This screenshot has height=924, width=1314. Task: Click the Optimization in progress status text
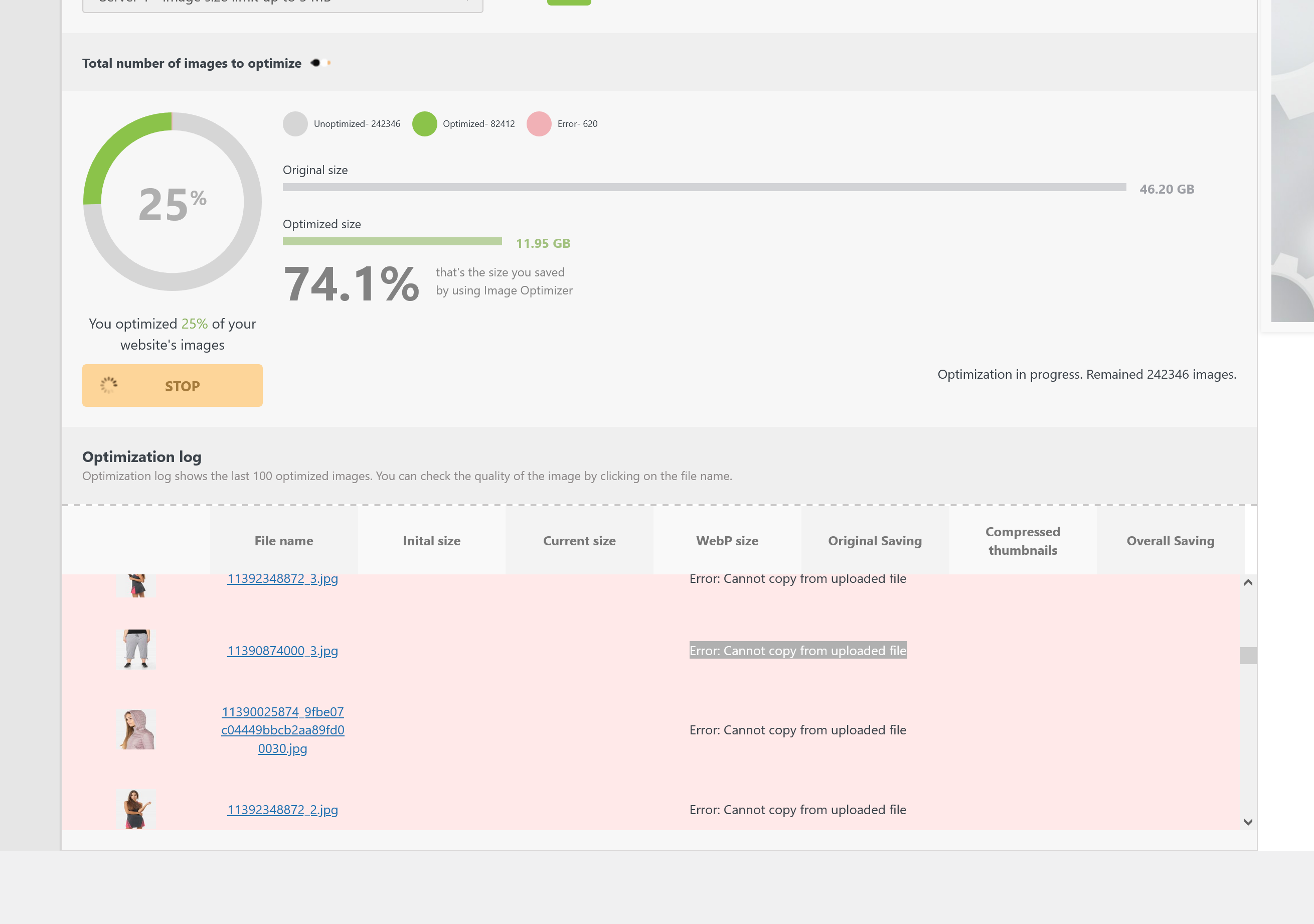pos(1087,374)
